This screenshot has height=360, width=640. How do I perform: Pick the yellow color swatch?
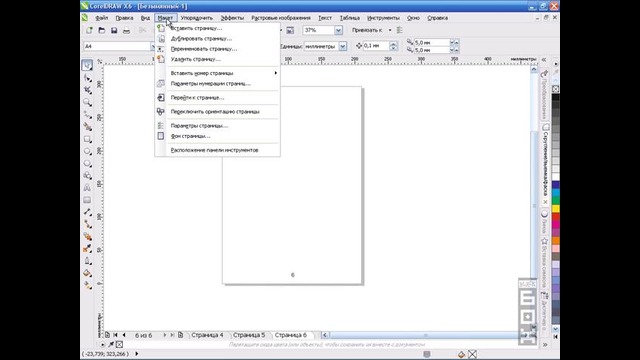click(556, 209)
